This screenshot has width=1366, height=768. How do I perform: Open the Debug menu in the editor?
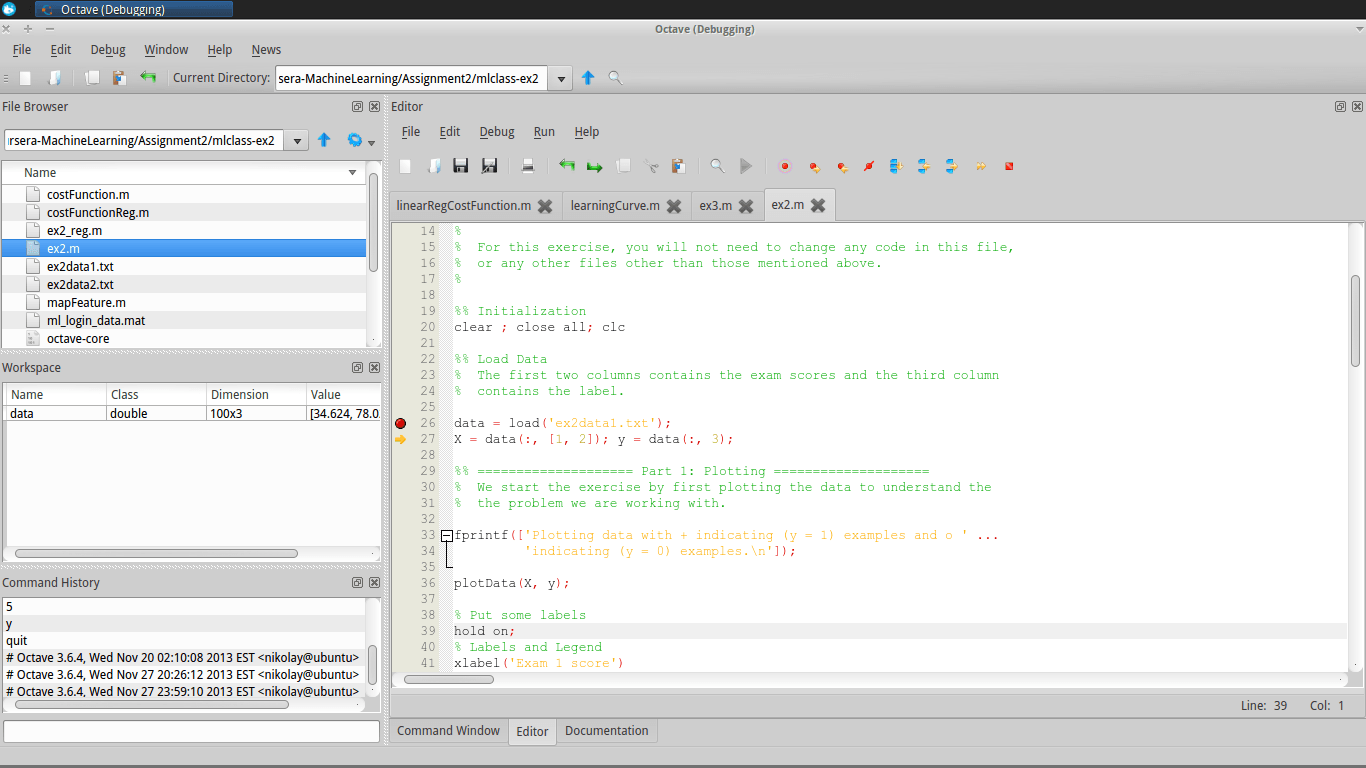(497, 131)
